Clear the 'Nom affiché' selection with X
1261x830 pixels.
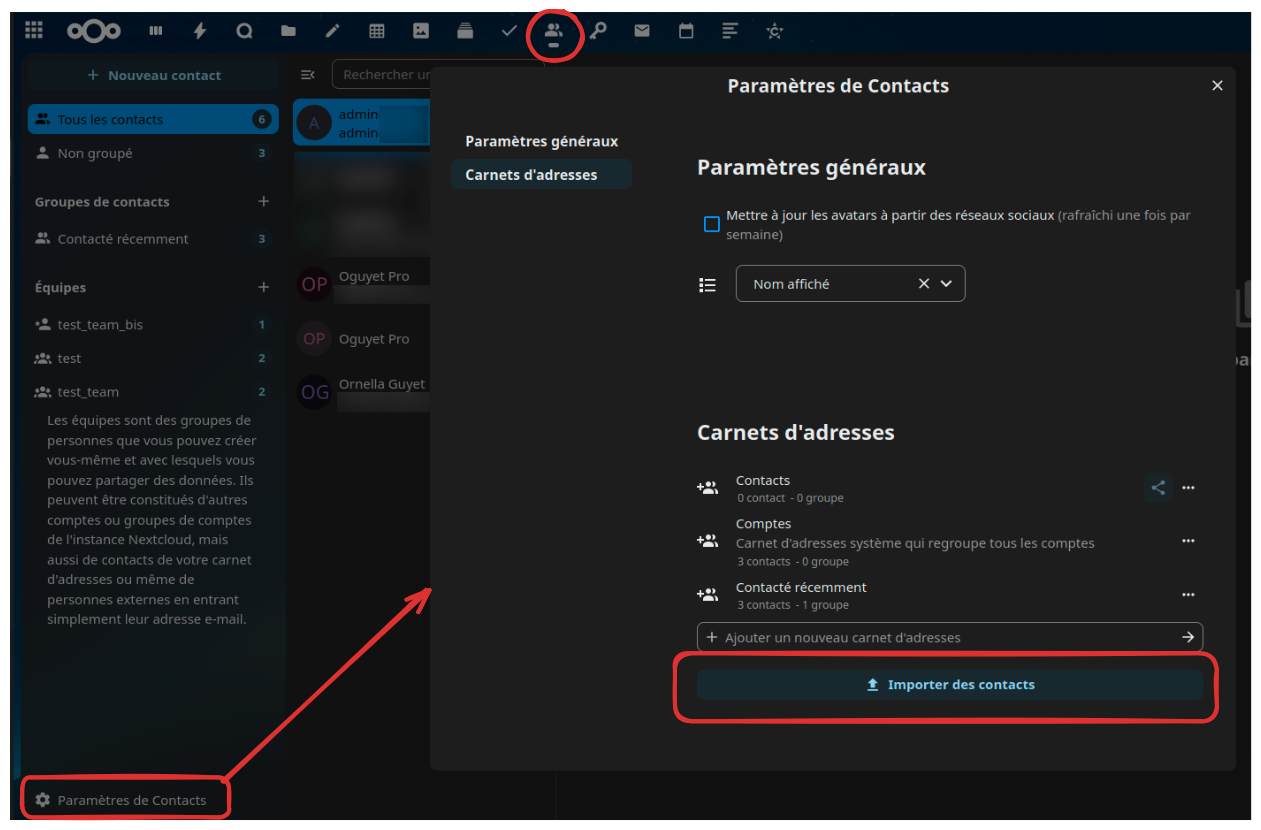[x=924, y=284]
